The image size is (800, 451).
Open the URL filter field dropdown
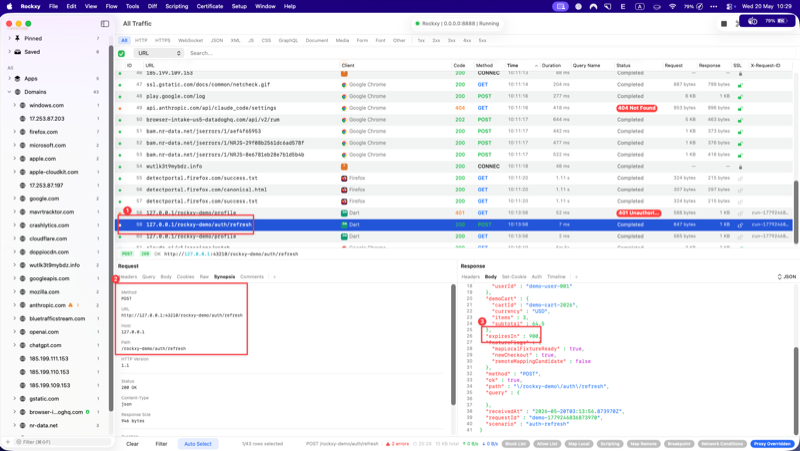[158, 53]
